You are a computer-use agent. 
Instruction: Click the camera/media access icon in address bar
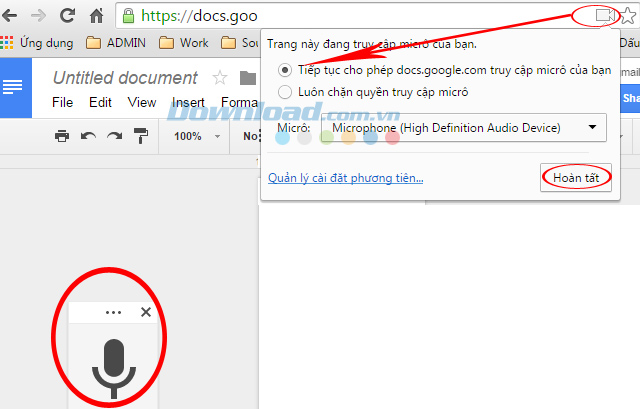click(x=604, y=16)
